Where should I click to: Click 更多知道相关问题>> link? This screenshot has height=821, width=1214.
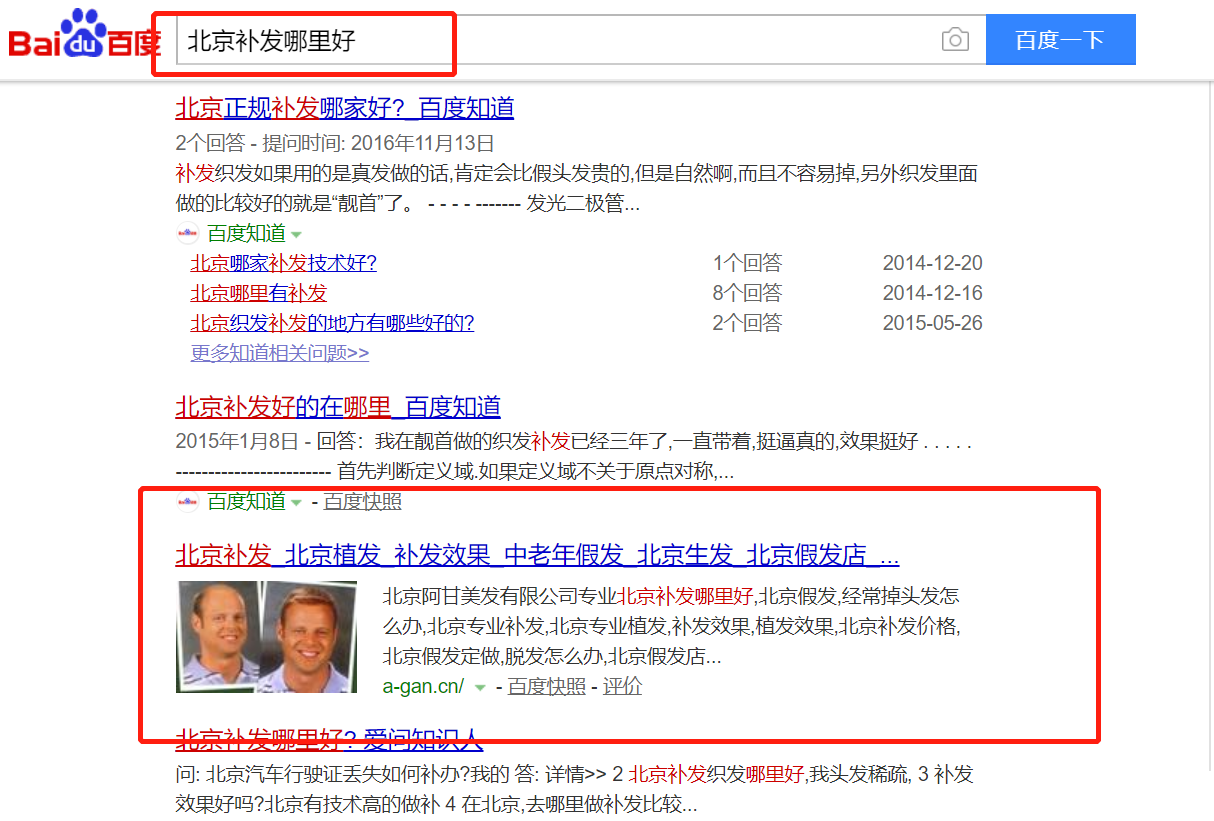[280, 353]
